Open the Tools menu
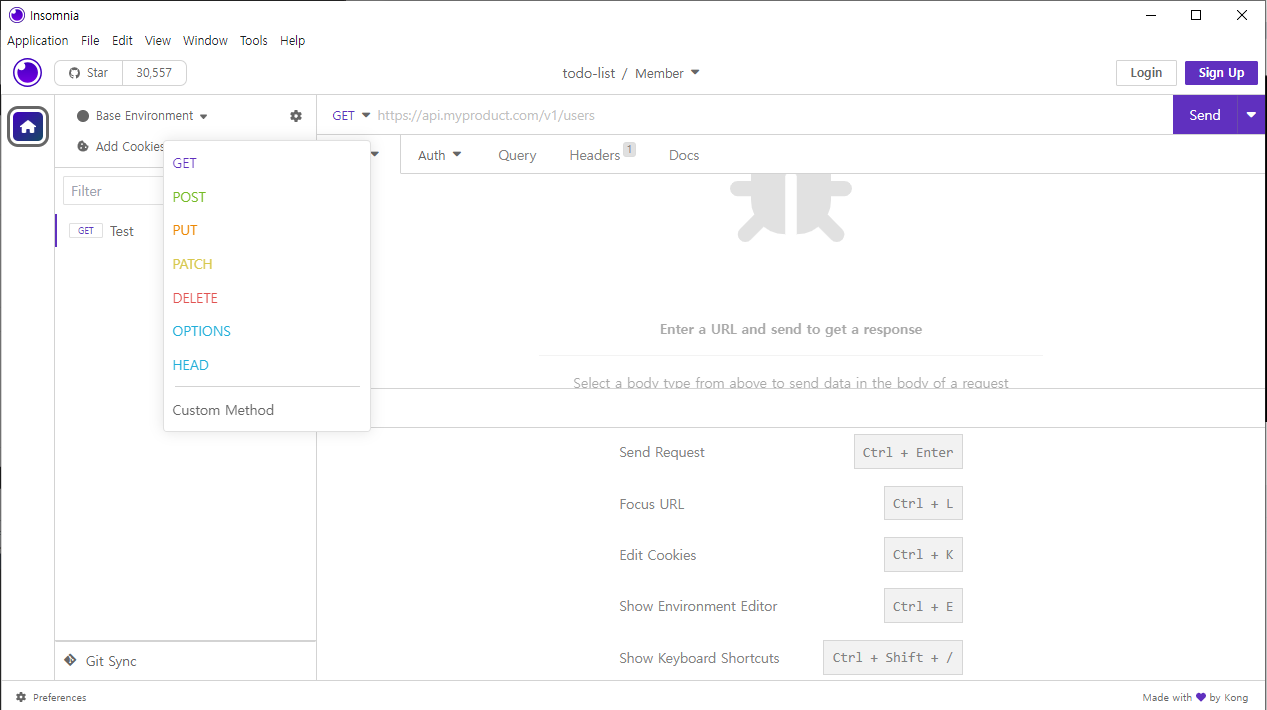The image size is (1267, 710). point(254,41)
